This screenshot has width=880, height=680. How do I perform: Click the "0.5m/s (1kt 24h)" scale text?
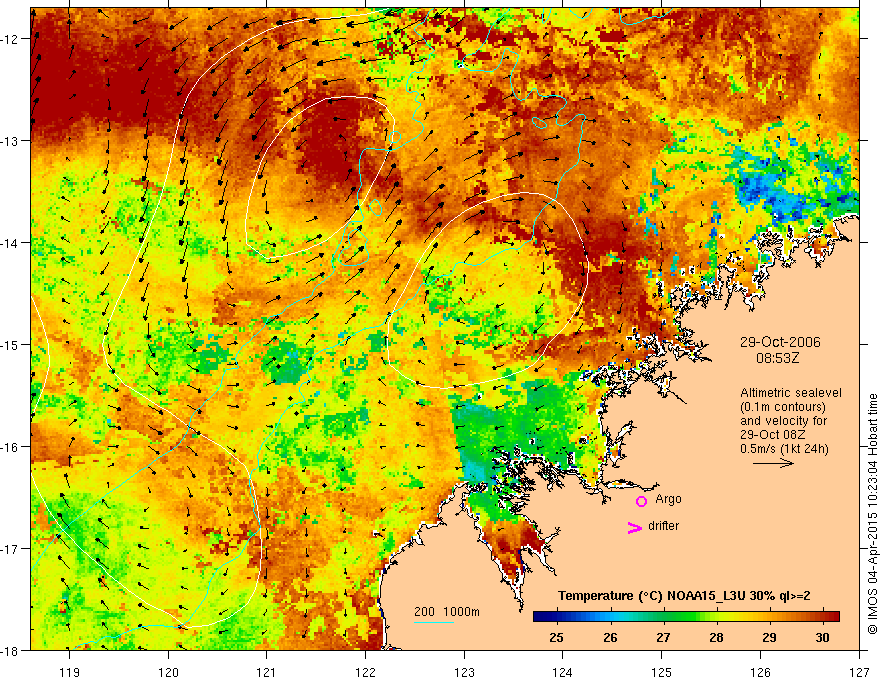pyautogui.click(x=784, y=449)
